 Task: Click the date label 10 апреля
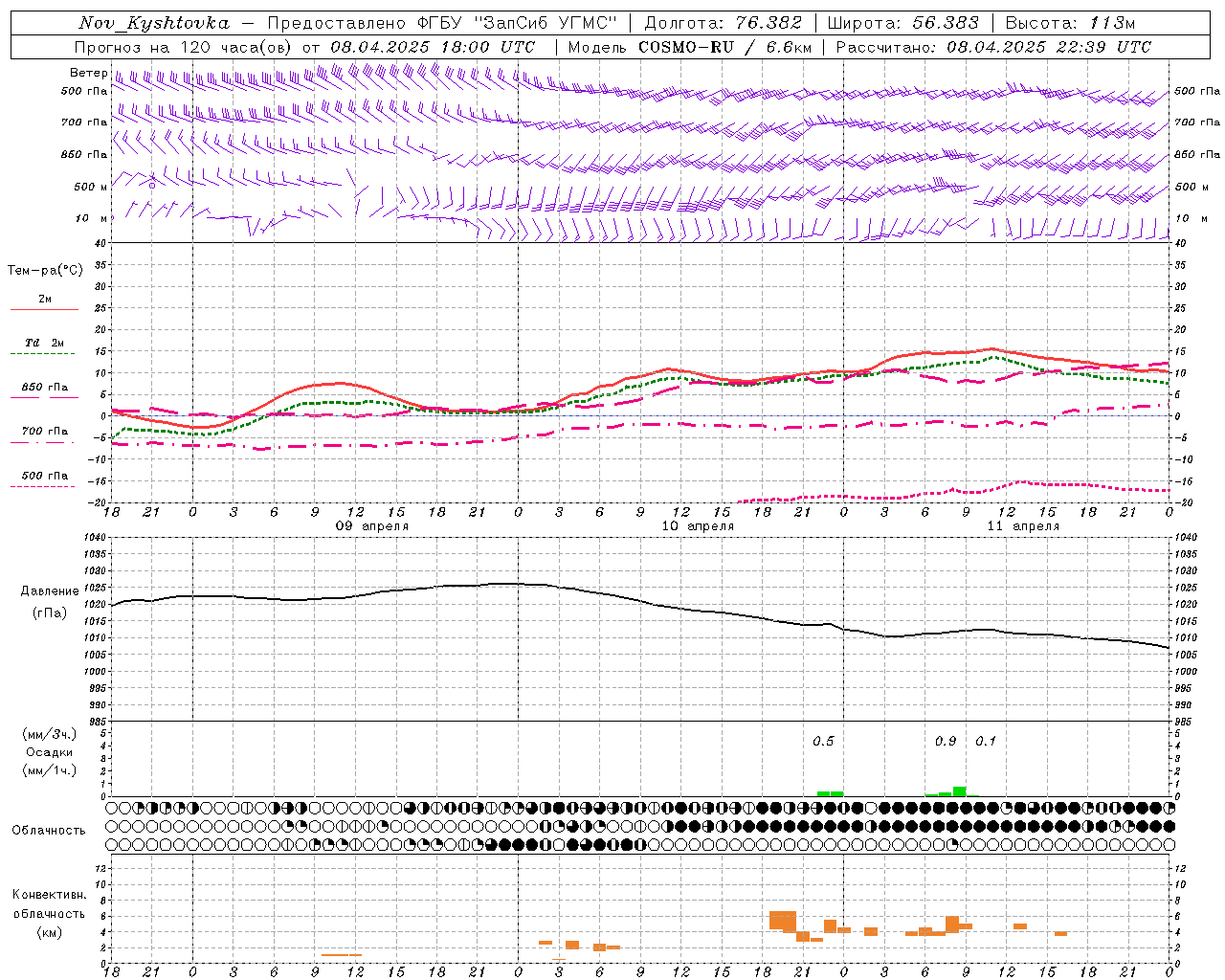(698, 526)
